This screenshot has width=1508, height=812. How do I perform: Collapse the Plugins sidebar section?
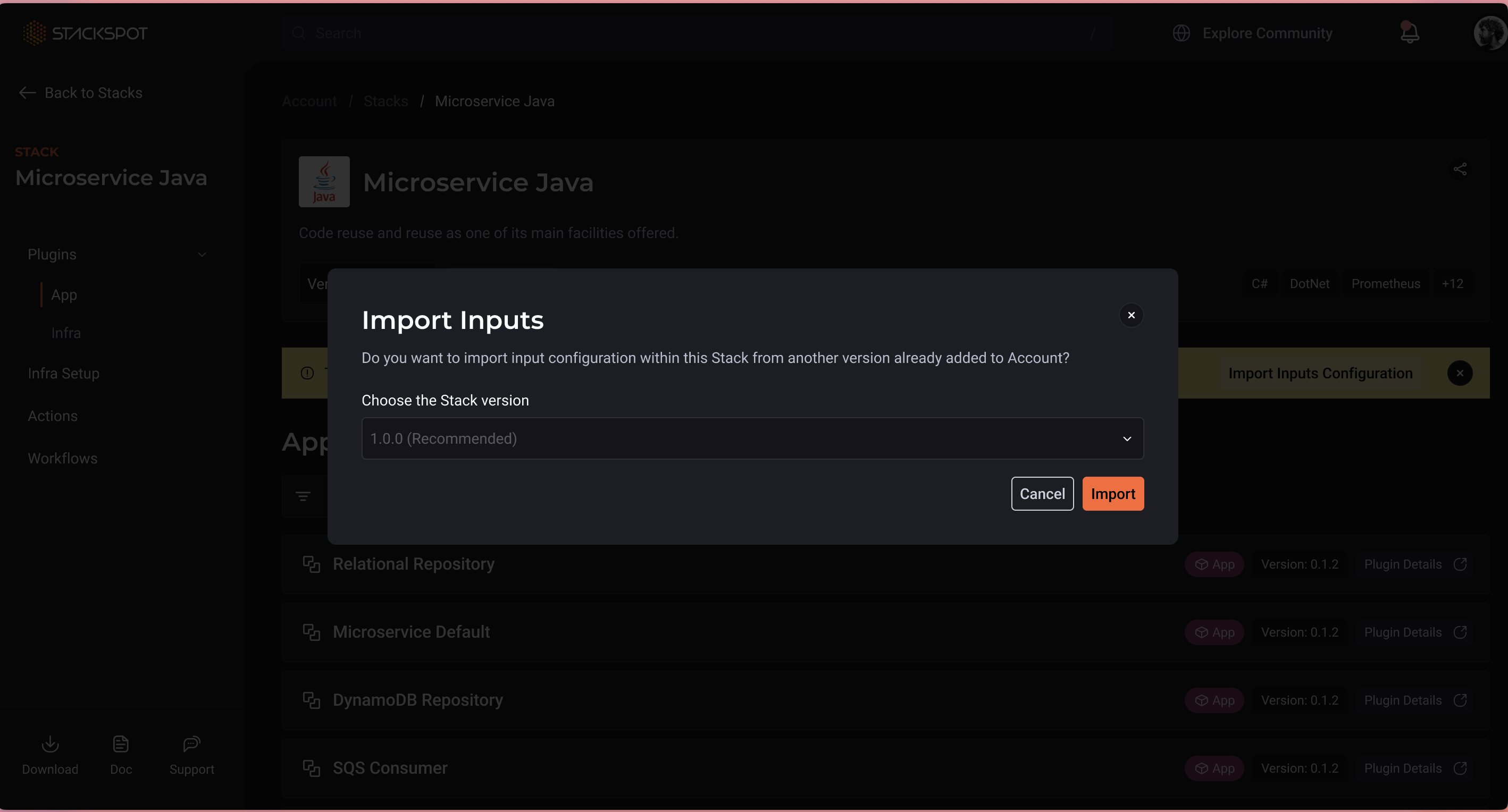pyautogui.click(x=202, y=255)
